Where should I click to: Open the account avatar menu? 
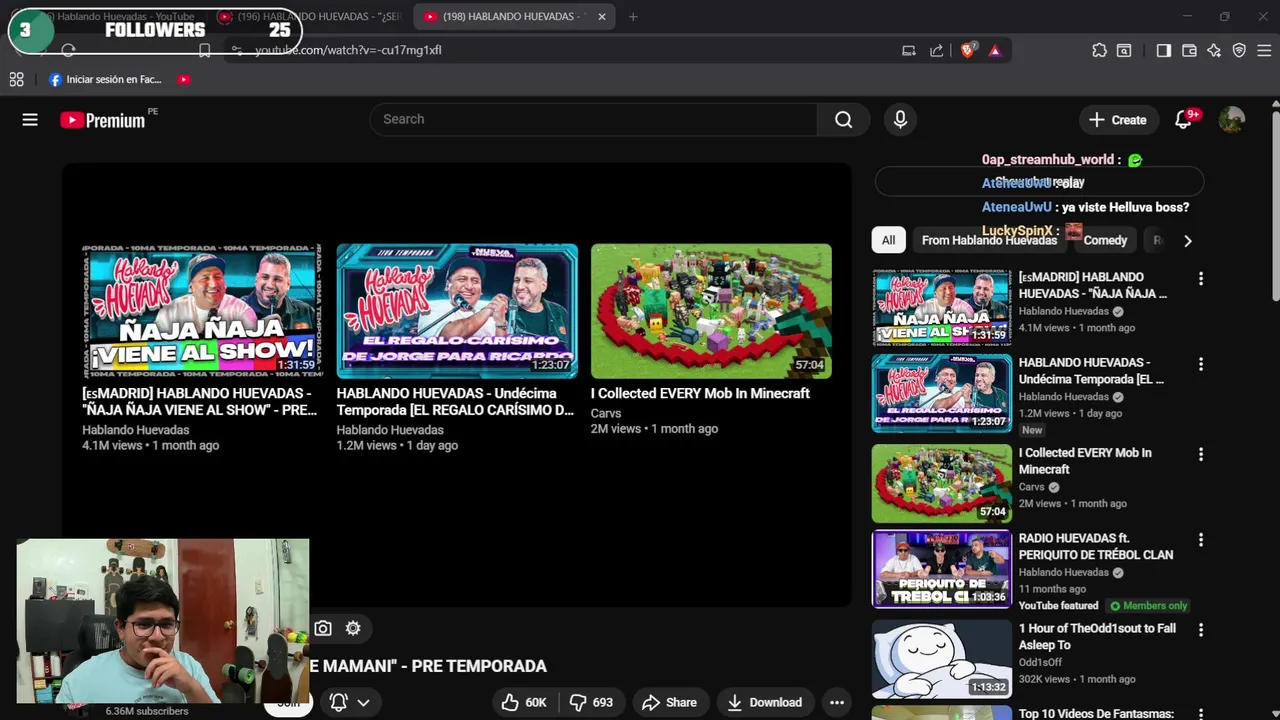tap(1232, 120)
